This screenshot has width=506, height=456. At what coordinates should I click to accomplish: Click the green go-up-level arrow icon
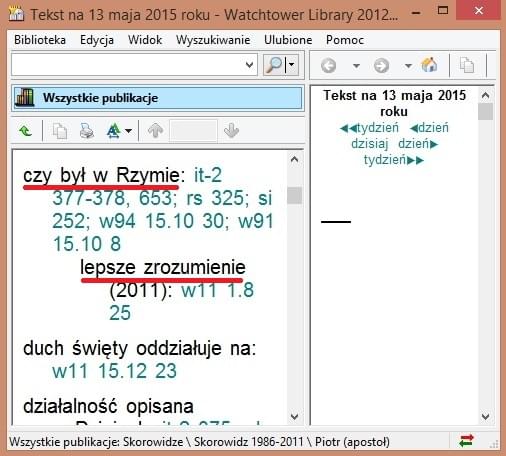point(25,131)
